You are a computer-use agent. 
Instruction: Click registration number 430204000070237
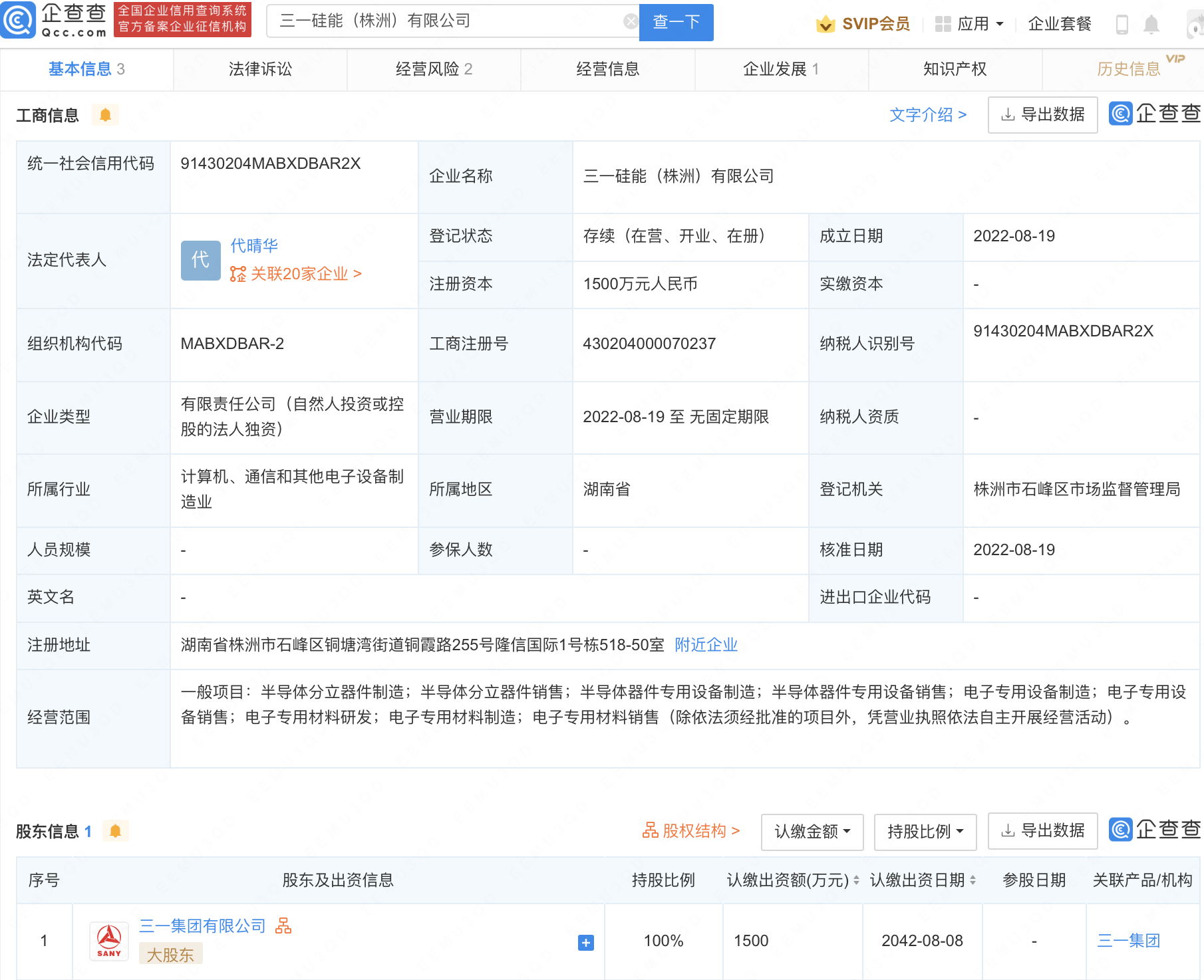tap(649, 344)
